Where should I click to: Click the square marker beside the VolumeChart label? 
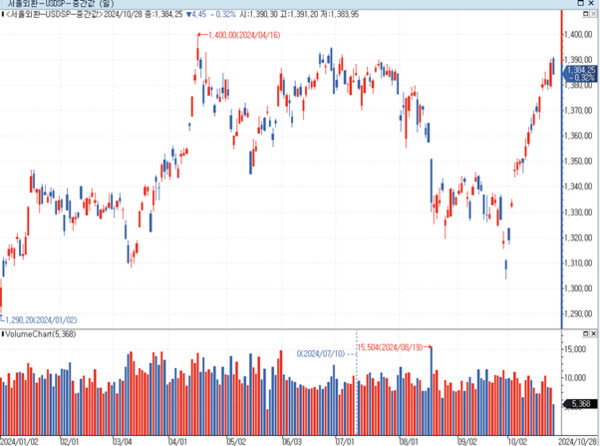4,333
